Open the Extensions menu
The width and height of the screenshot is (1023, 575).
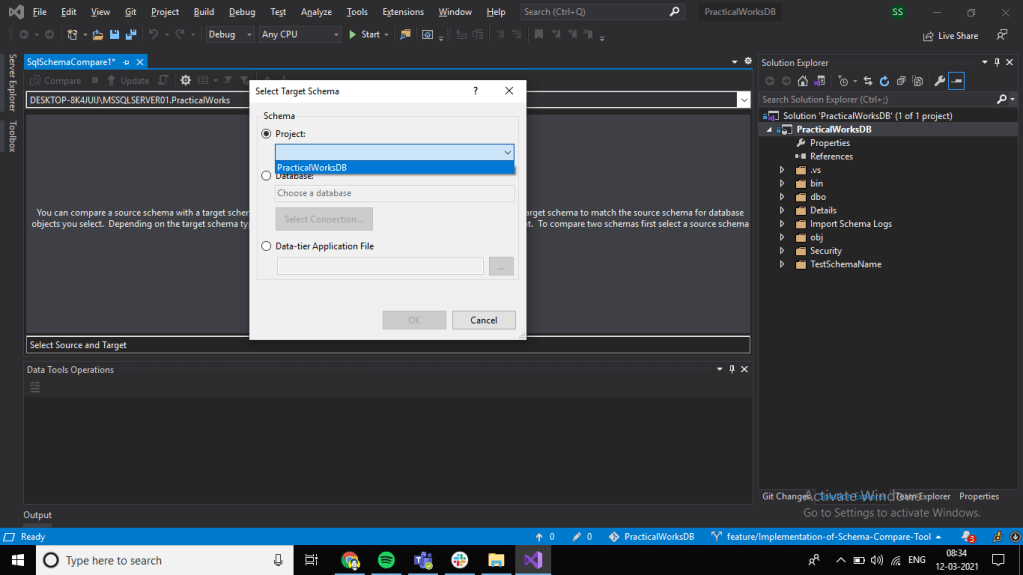tap(402, 12)
